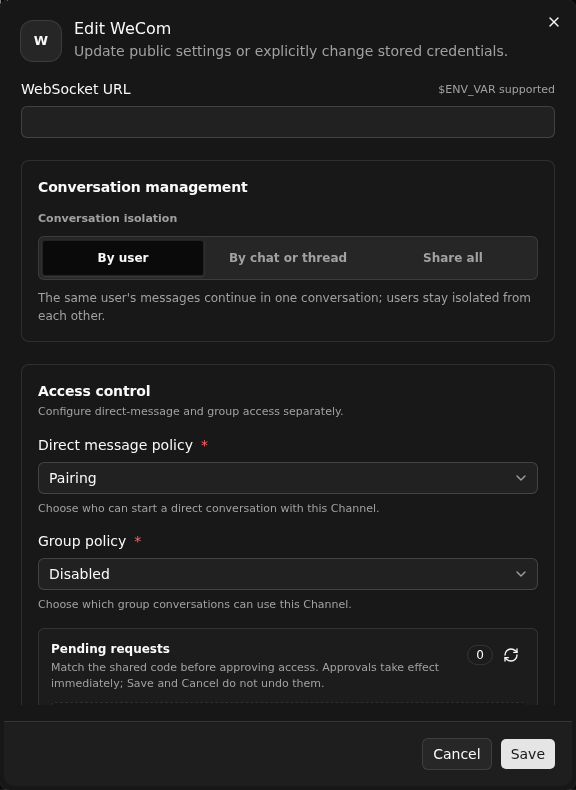The image size is (576, 790).
Task: Click the 'Pending requests' title
Action: point(110,648)
